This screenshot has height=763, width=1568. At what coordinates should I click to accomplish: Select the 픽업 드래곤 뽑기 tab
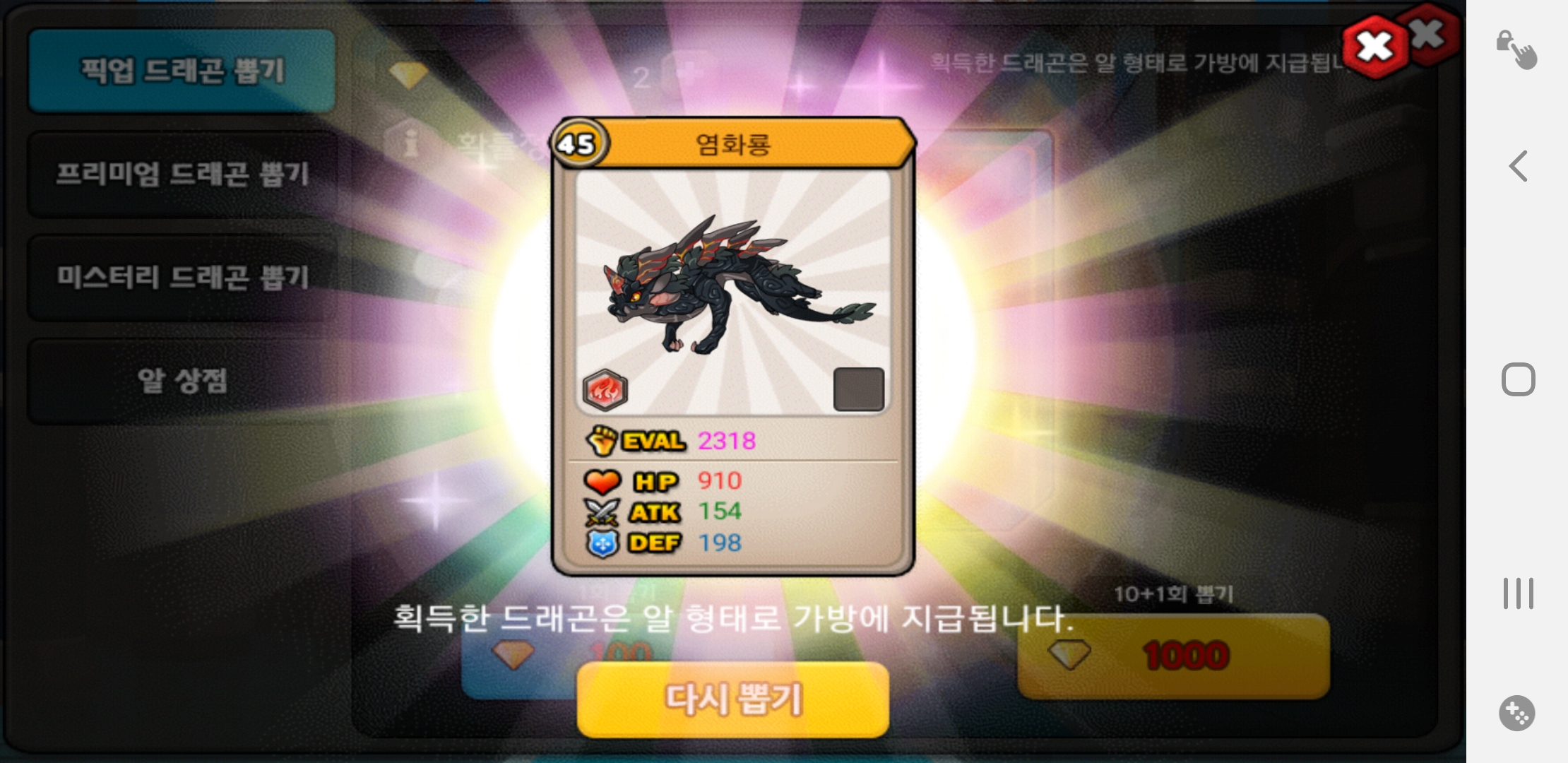point(182,71)
